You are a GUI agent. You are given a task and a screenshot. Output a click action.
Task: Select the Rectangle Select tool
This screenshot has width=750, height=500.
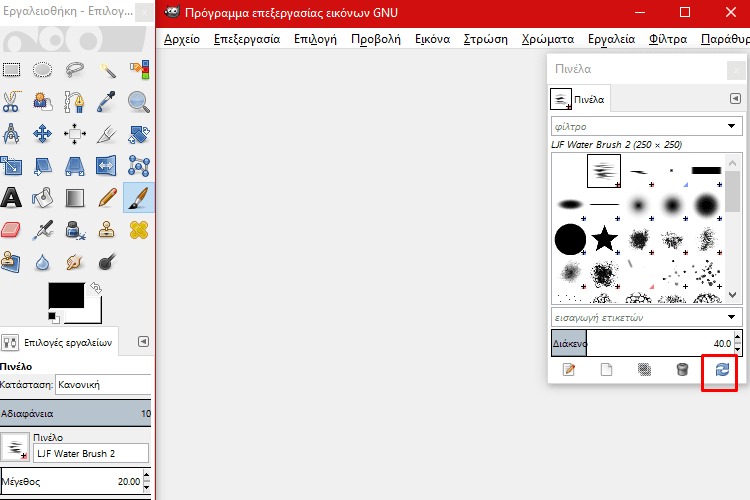(x=11, y=70)
